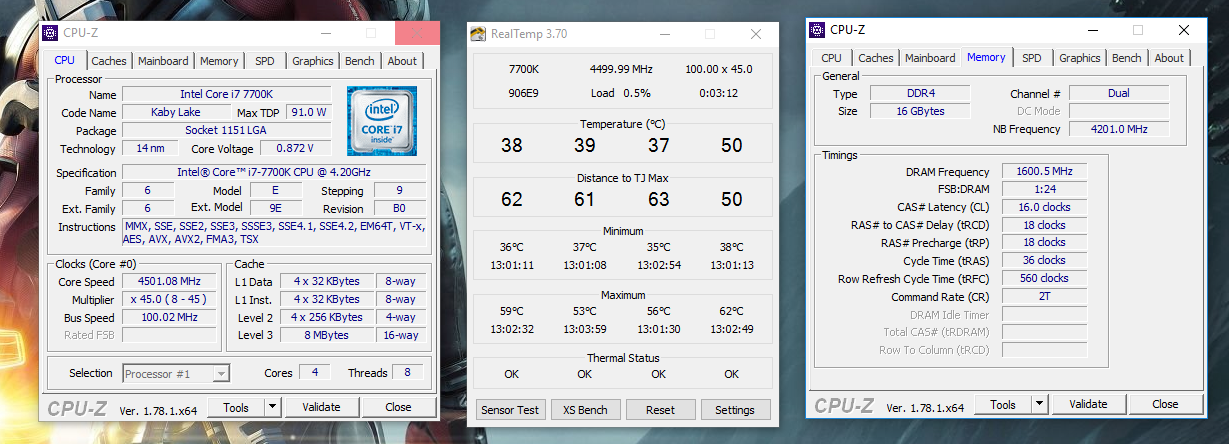This screenshot has width=1229, height=444.
Task: Minimize the right CPU-Z Memory window
Action: tap(1091, 30)
